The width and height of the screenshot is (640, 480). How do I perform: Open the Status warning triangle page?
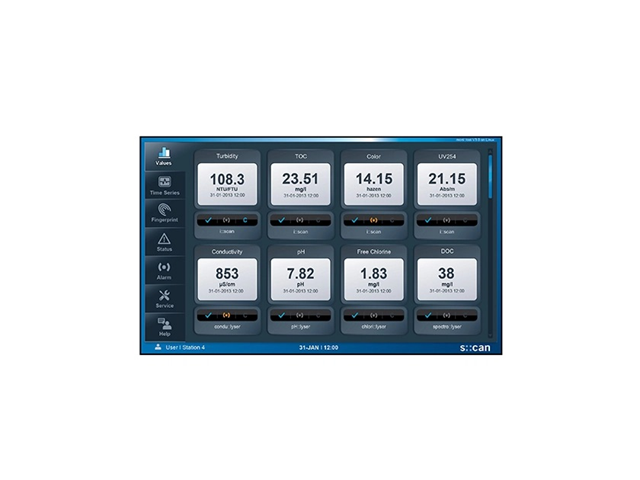pyautogui.click(x=163, y=241)
